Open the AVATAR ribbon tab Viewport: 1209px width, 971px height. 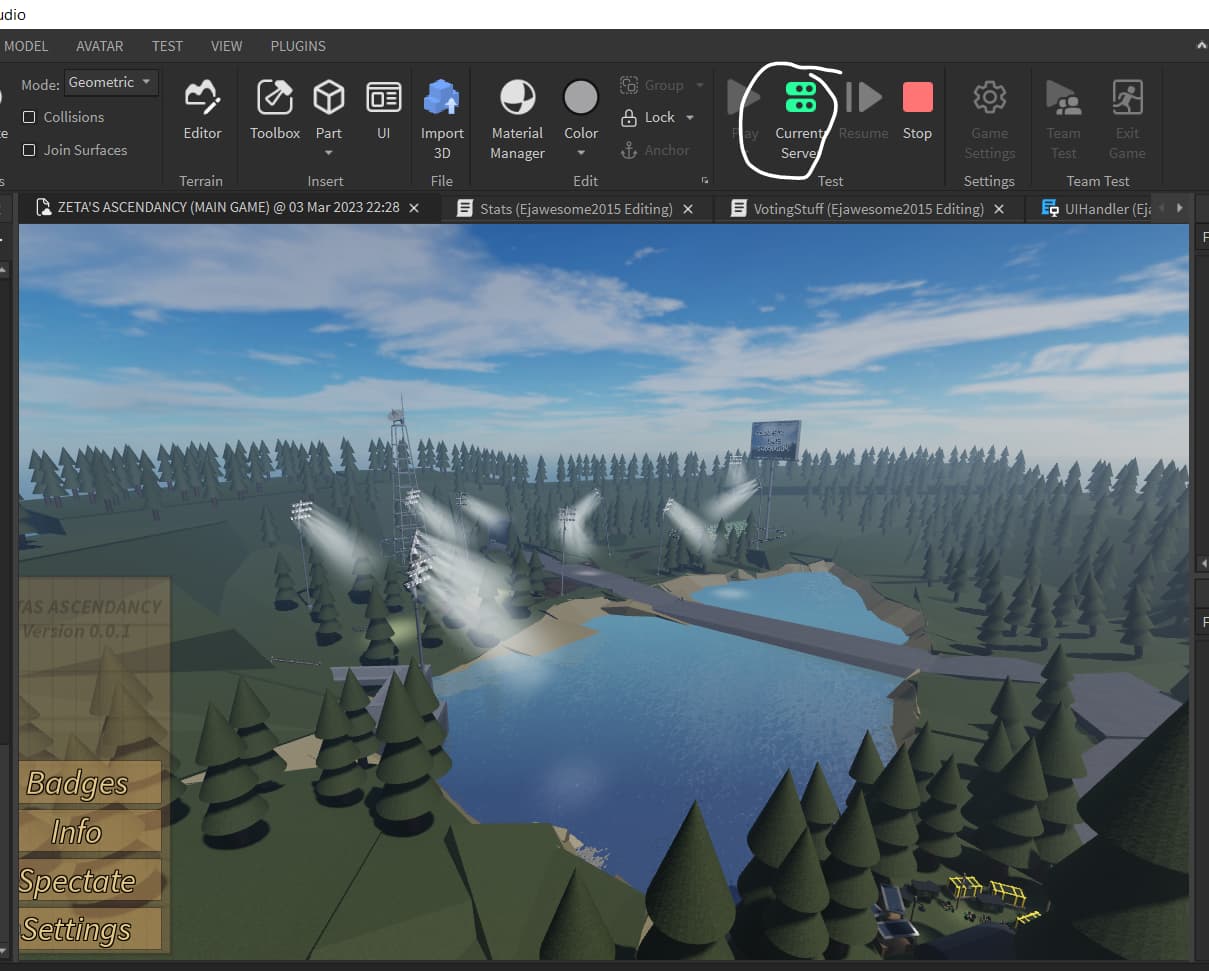pyautogui.click(x=100, y=46)
